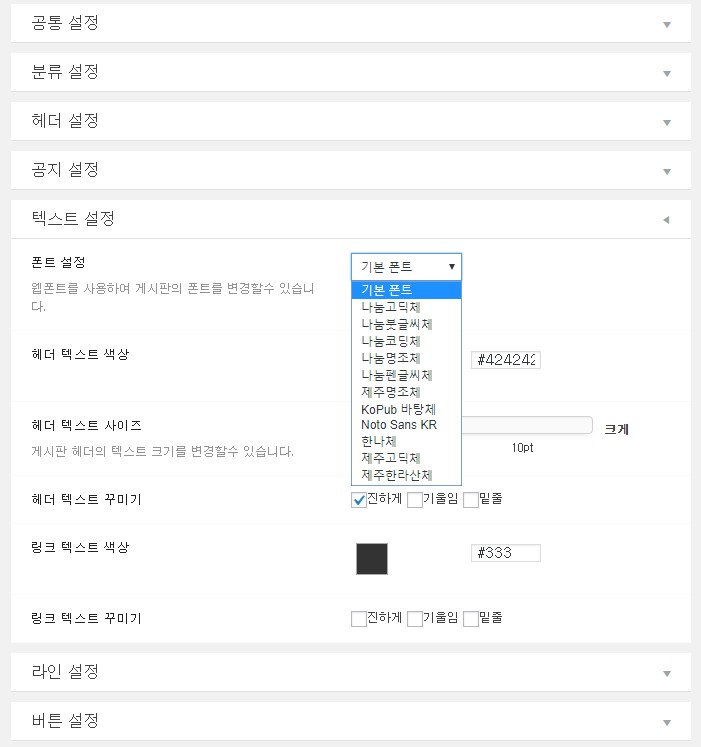Uncheck header text 진하게 checkbox

(359, 500)
